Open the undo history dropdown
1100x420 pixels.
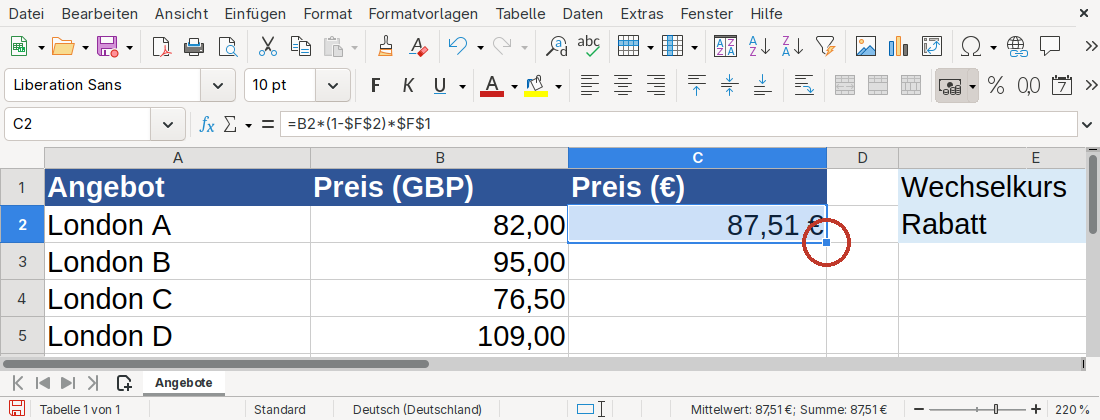[x=481, y=48]
